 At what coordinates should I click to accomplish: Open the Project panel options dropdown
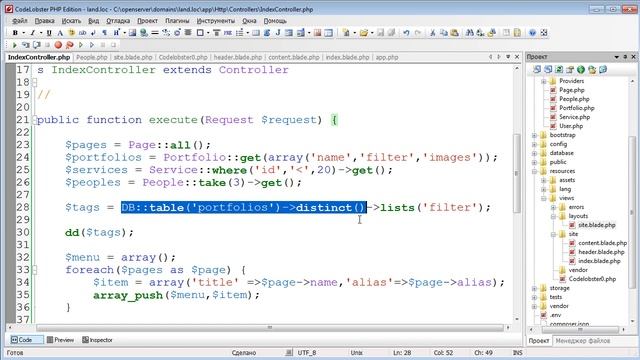[x=616, y=57]
